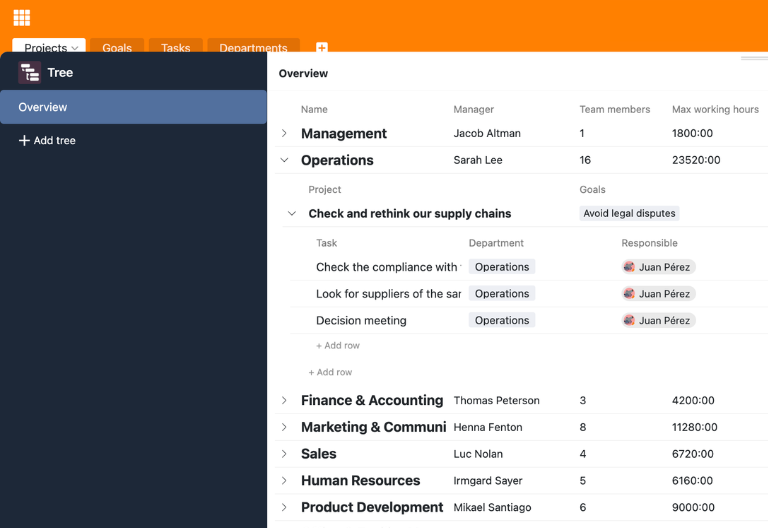Select the Operations department name

[x=337, y=160]
